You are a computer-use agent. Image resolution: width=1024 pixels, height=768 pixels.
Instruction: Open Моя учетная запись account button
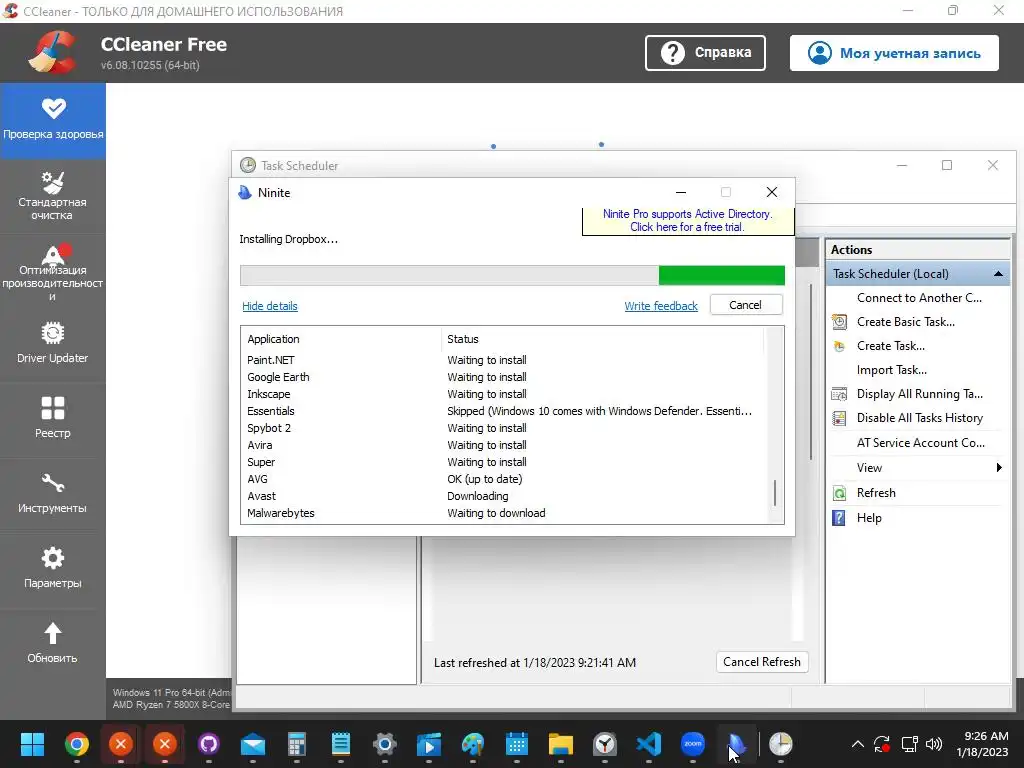coord(894,53)
